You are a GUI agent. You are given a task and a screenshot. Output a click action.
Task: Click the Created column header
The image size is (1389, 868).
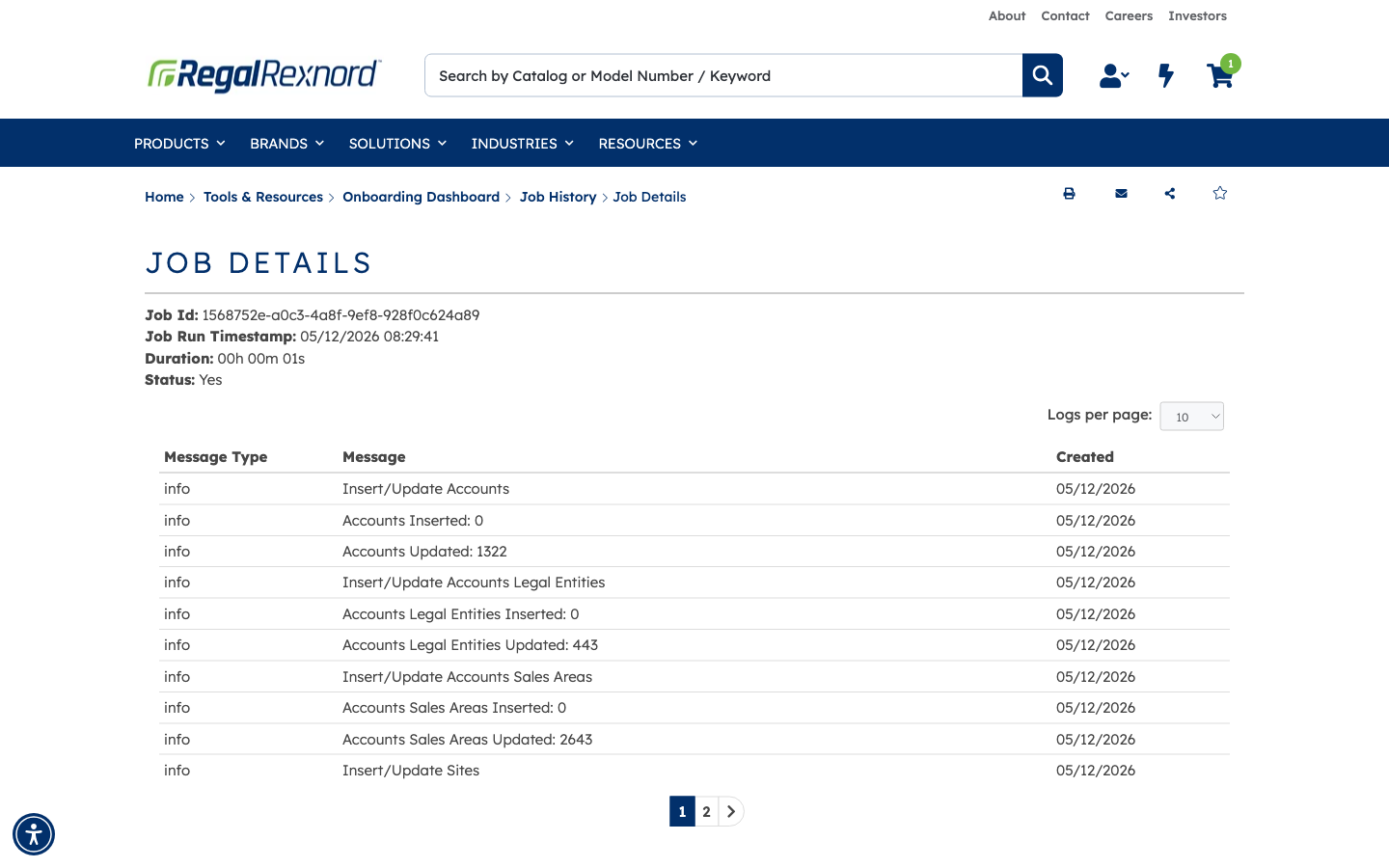click(1085, 457)
